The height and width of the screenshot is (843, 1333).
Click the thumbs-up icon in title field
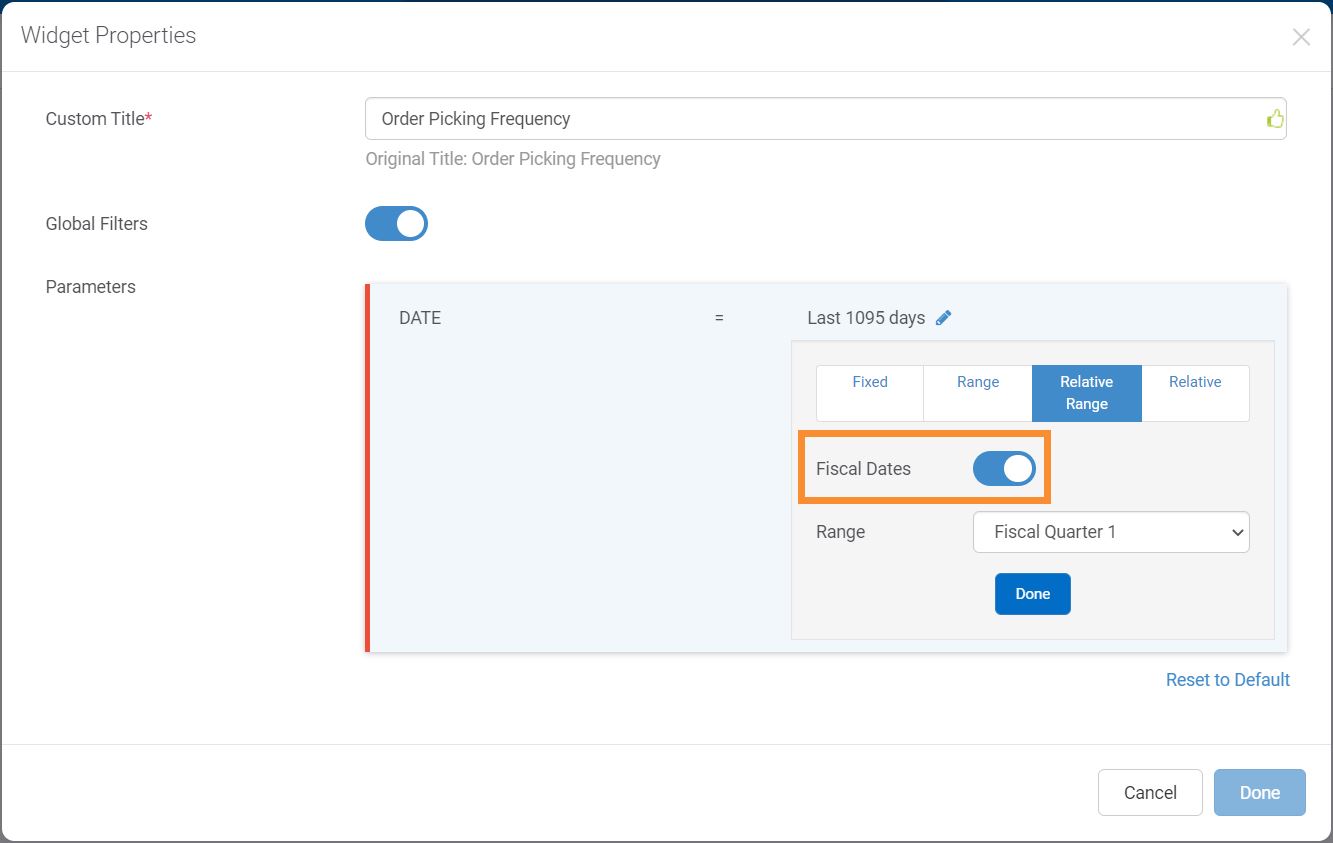point(1274,119)
